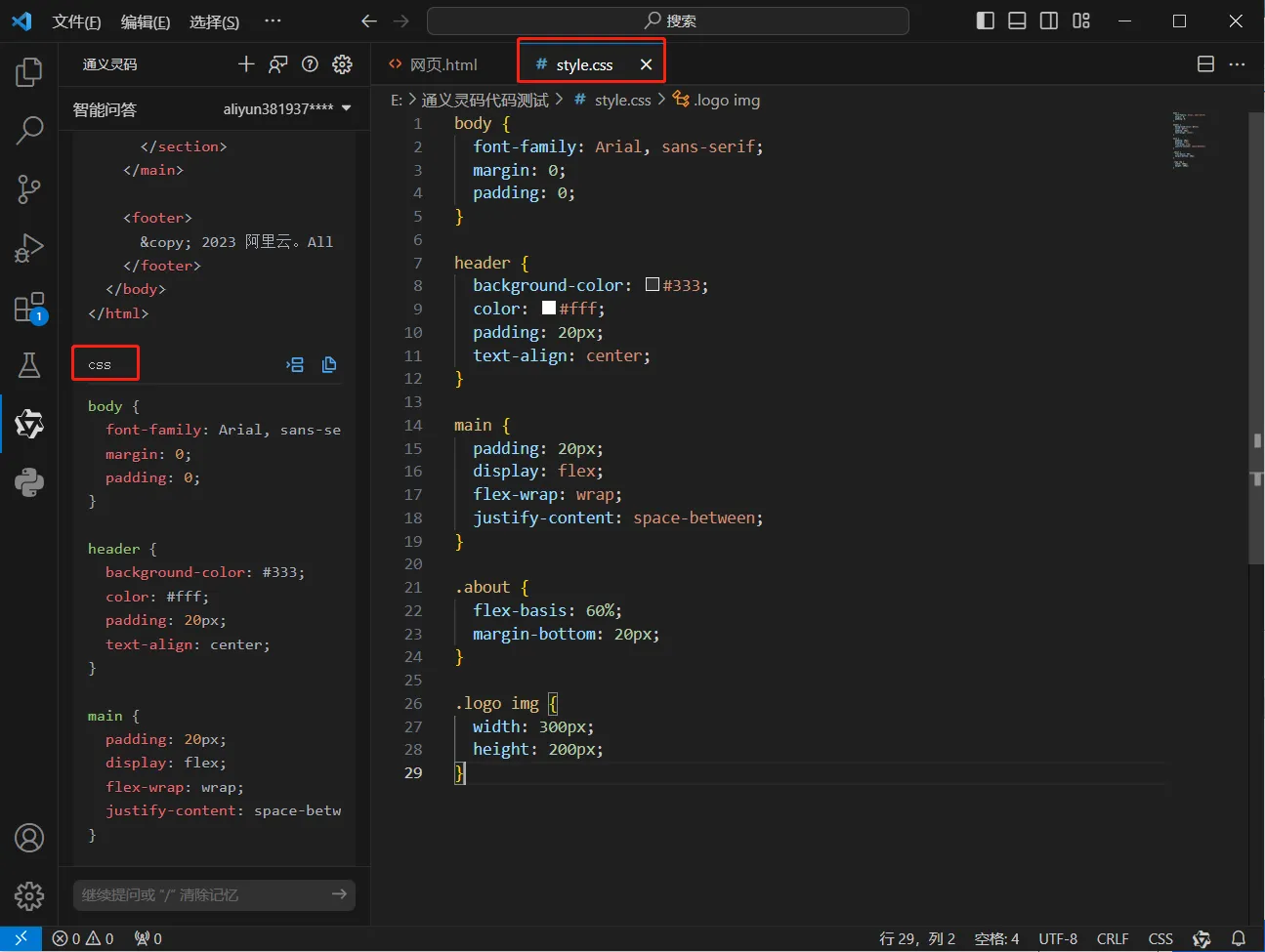Open the #333 background-color swatch
Image resolution: width=1265 pixels, height=952 pixels.
click(653, 285)
